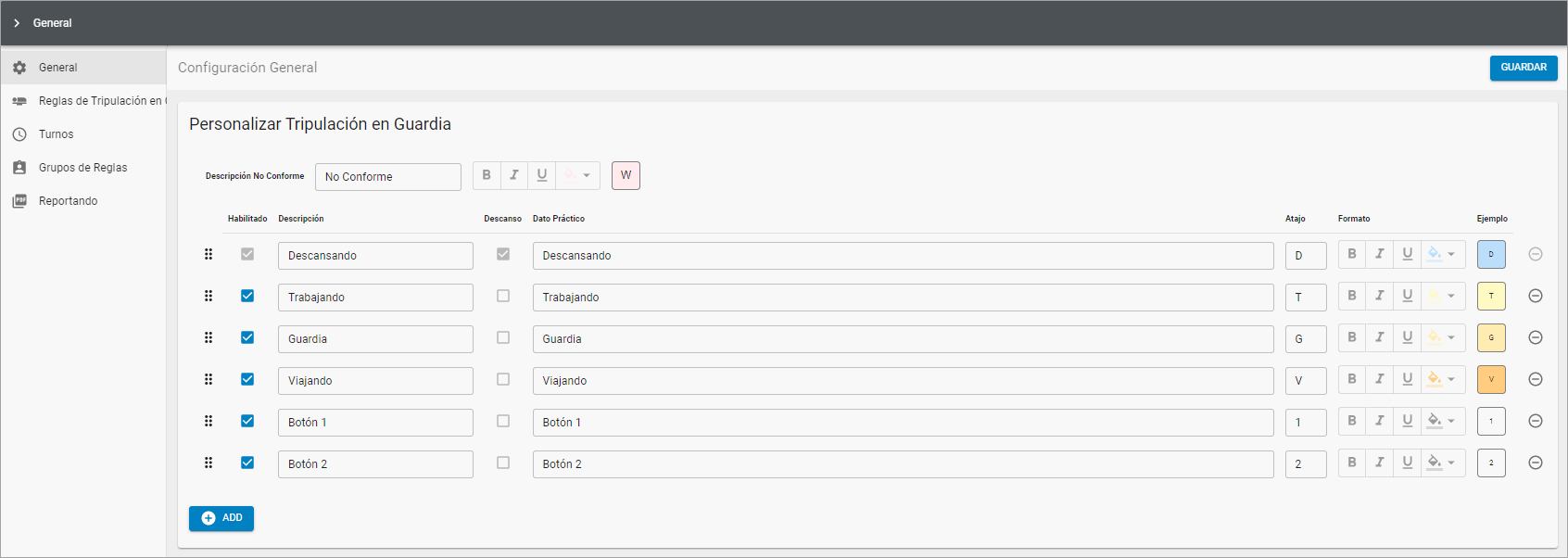Grab the drag handle of Descansando row
This screenshot has width=1568, height=558.
[209, 254]
